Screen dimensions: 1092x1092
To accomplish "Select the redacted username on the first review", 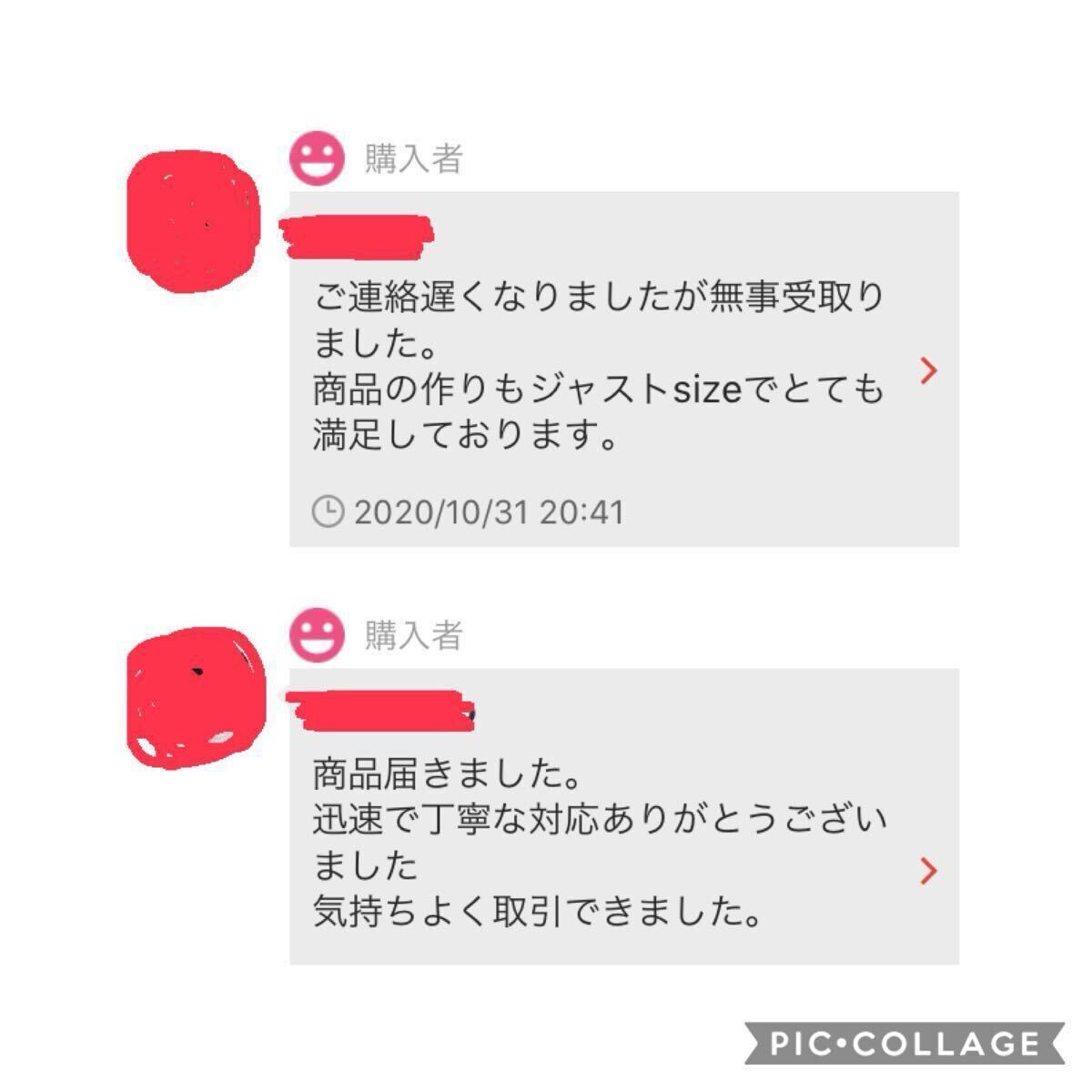I will coord(357,234).
